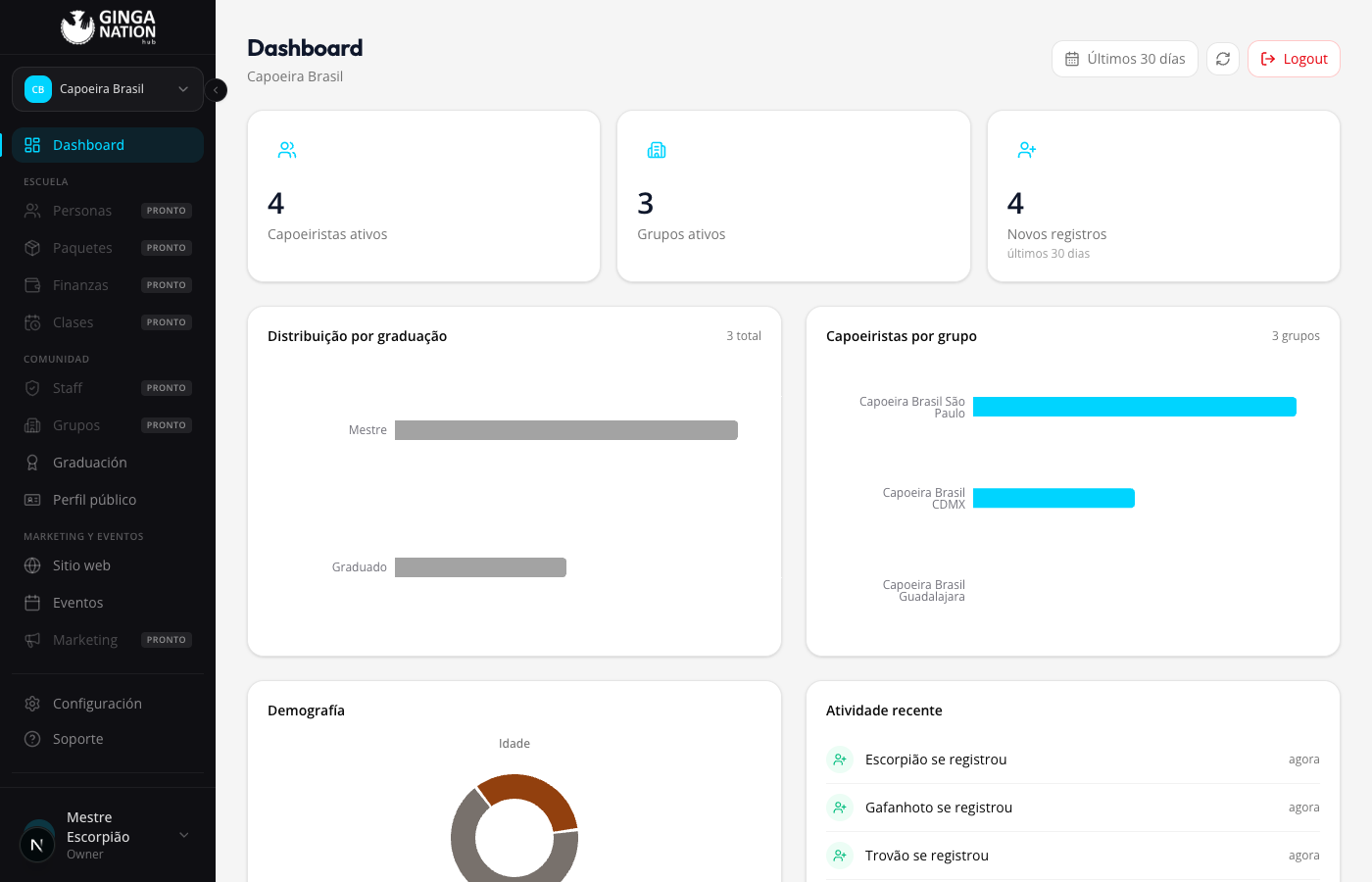The height and width of the screenshot is (882, 1372).
Task: Click the 3 total label
Action: coord(744,336)
